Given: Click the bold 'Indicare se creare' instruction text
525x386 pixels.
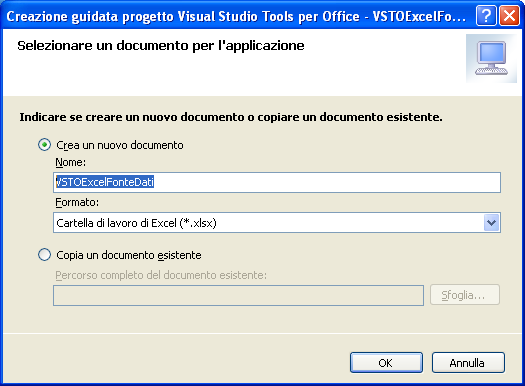Looking at the screenshot, I should 231,117.
